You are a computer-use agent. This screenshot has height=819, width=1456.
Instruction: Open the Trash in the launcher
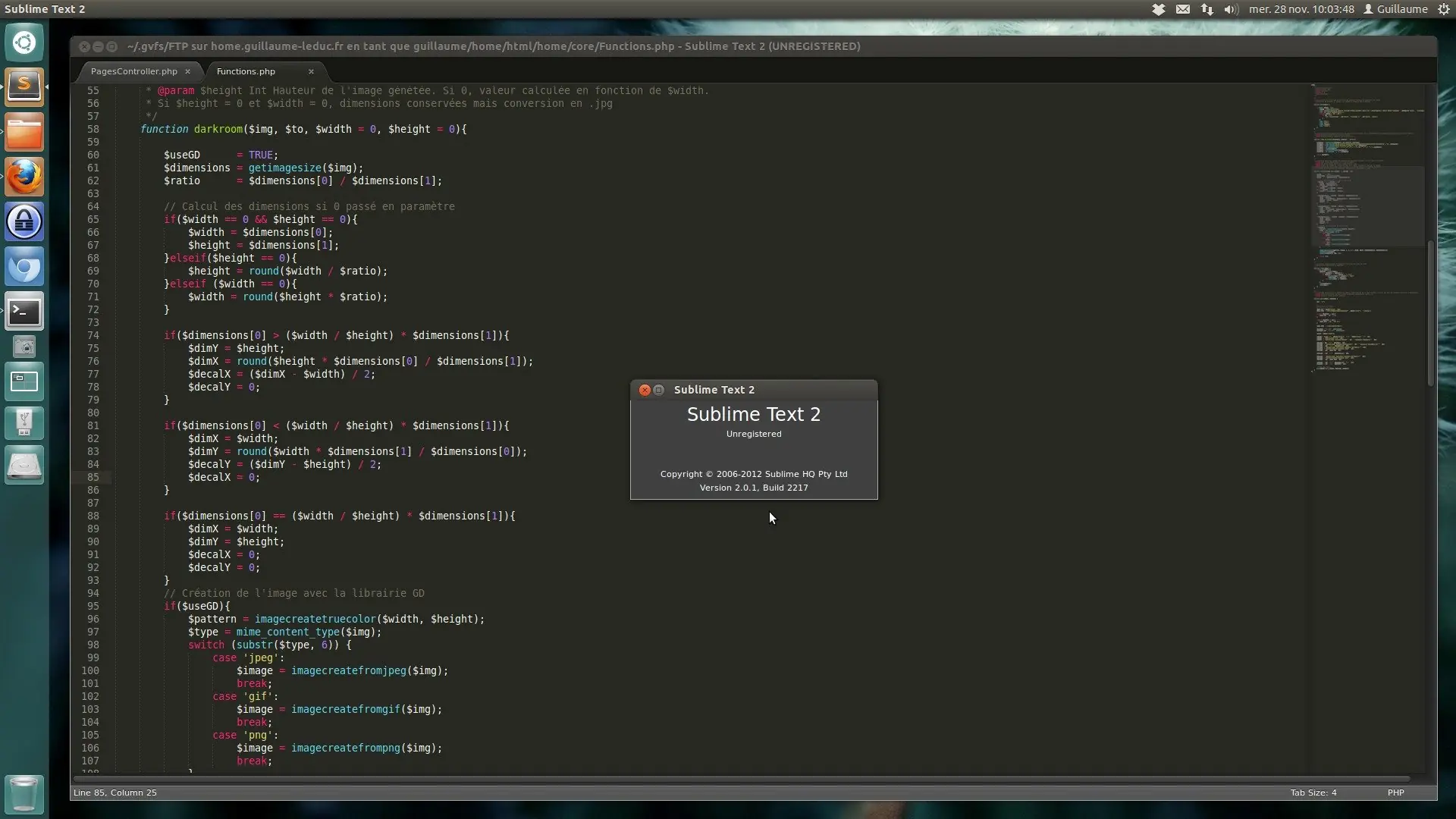pyautogui.click(x=24, y=793)
